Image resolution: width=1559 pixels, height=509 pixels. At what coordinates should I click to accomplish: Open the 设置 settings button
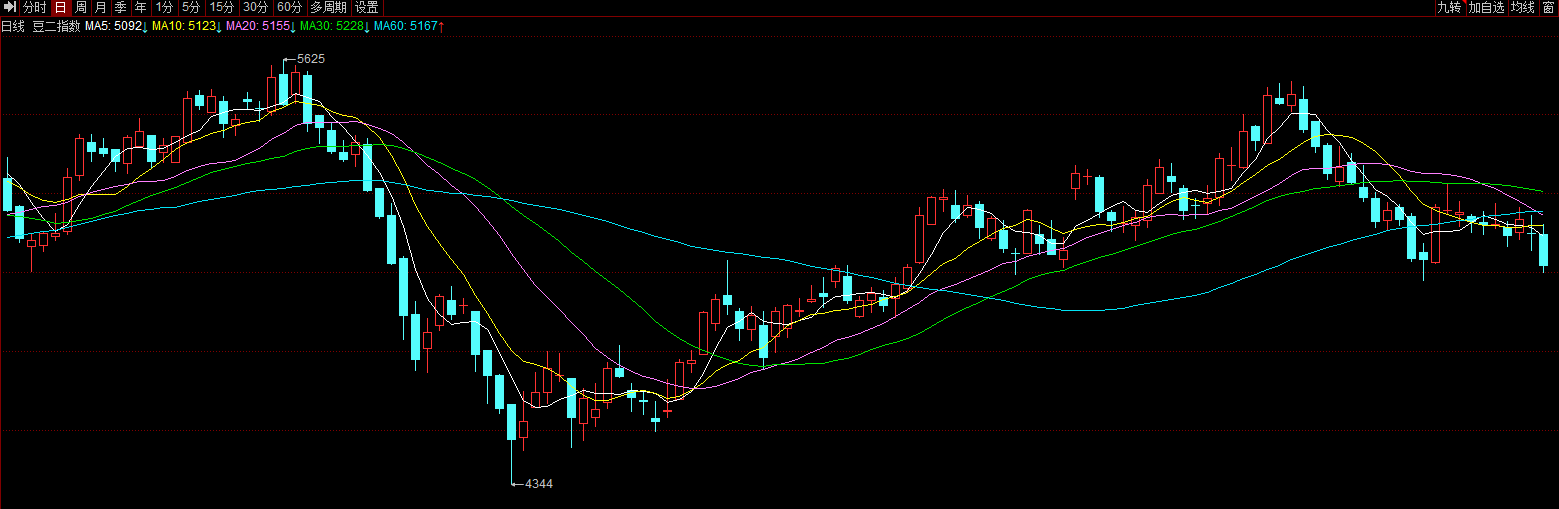point(367,7)
